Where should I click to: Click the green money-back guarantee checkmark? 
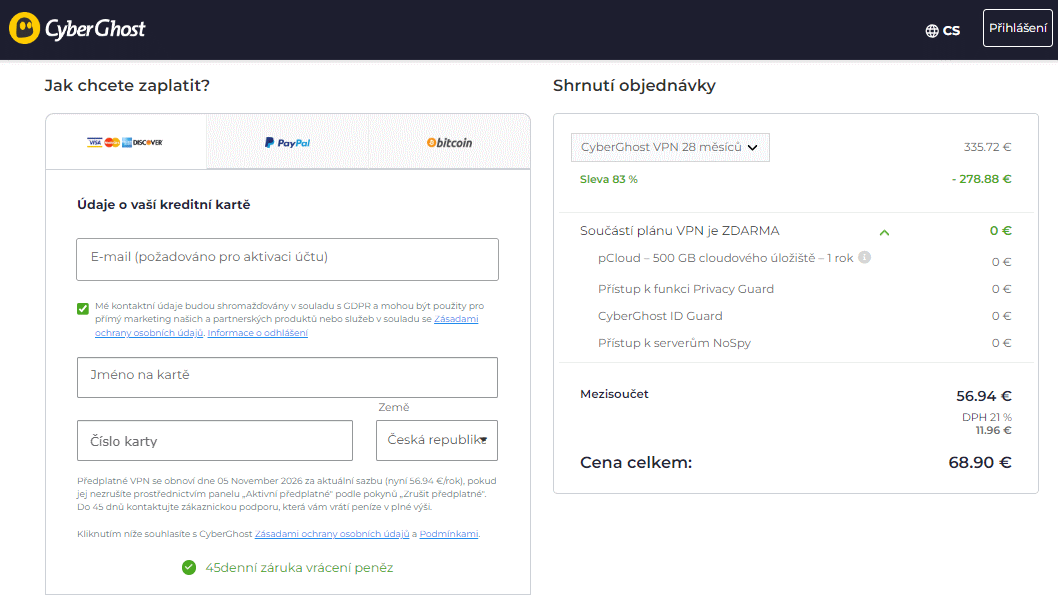pos(190,567)
